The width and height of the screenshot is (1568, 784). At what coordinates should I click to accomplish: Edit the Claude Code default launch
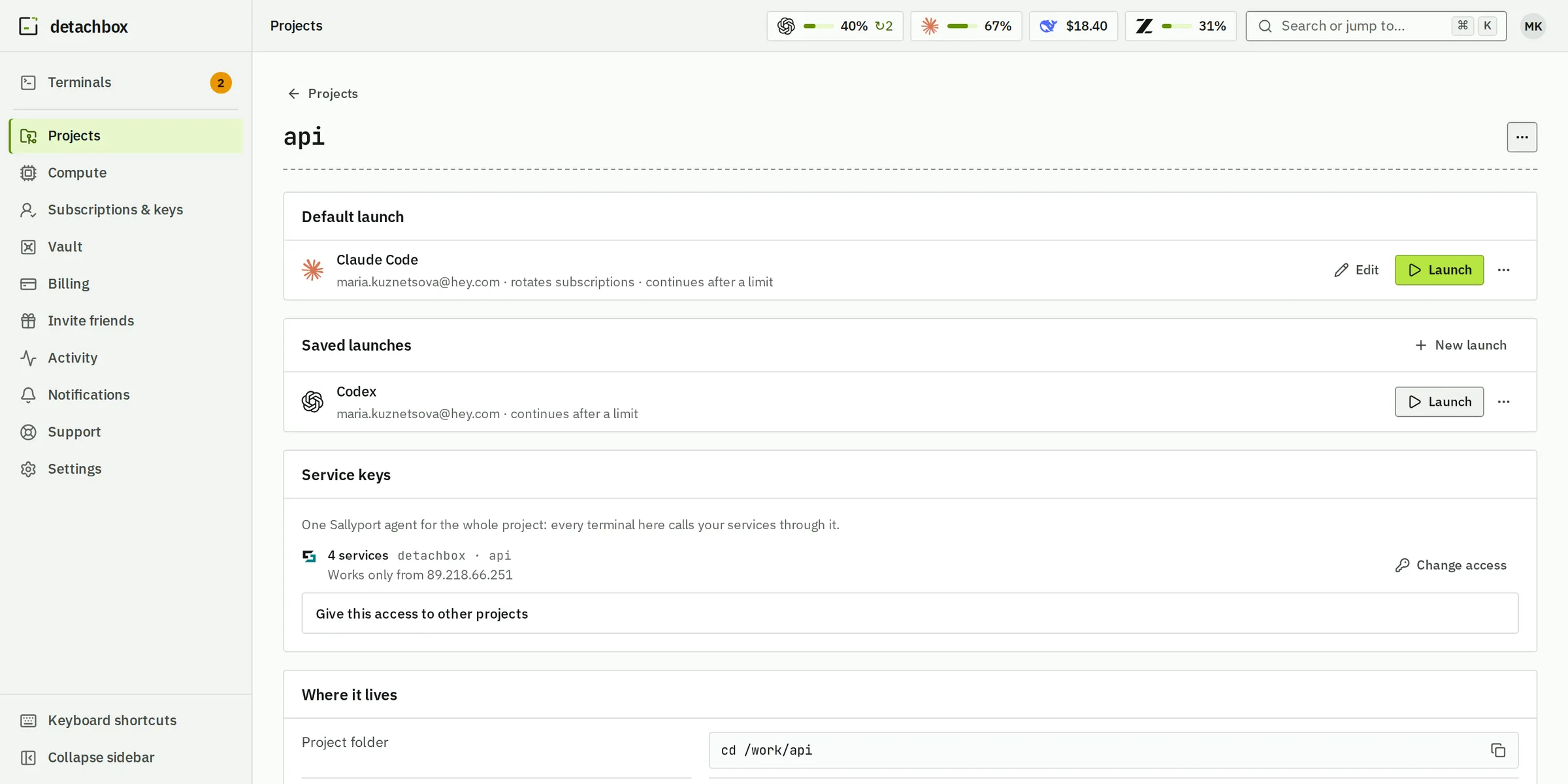click(1356, 270)
